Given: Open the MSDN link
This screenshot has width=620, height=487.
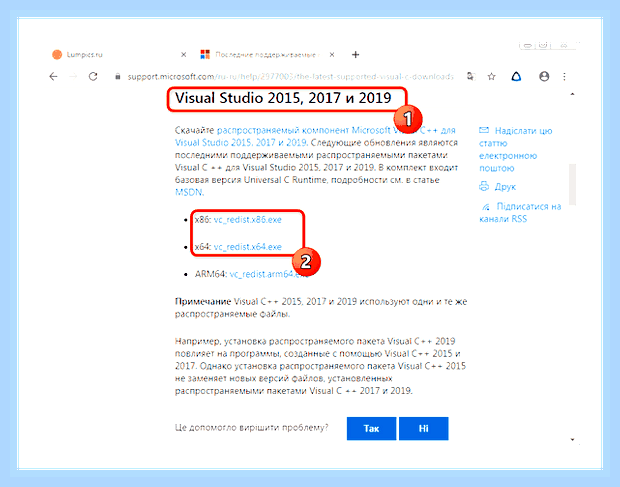Looking at the screenshot, I should [x=189, y=193].
